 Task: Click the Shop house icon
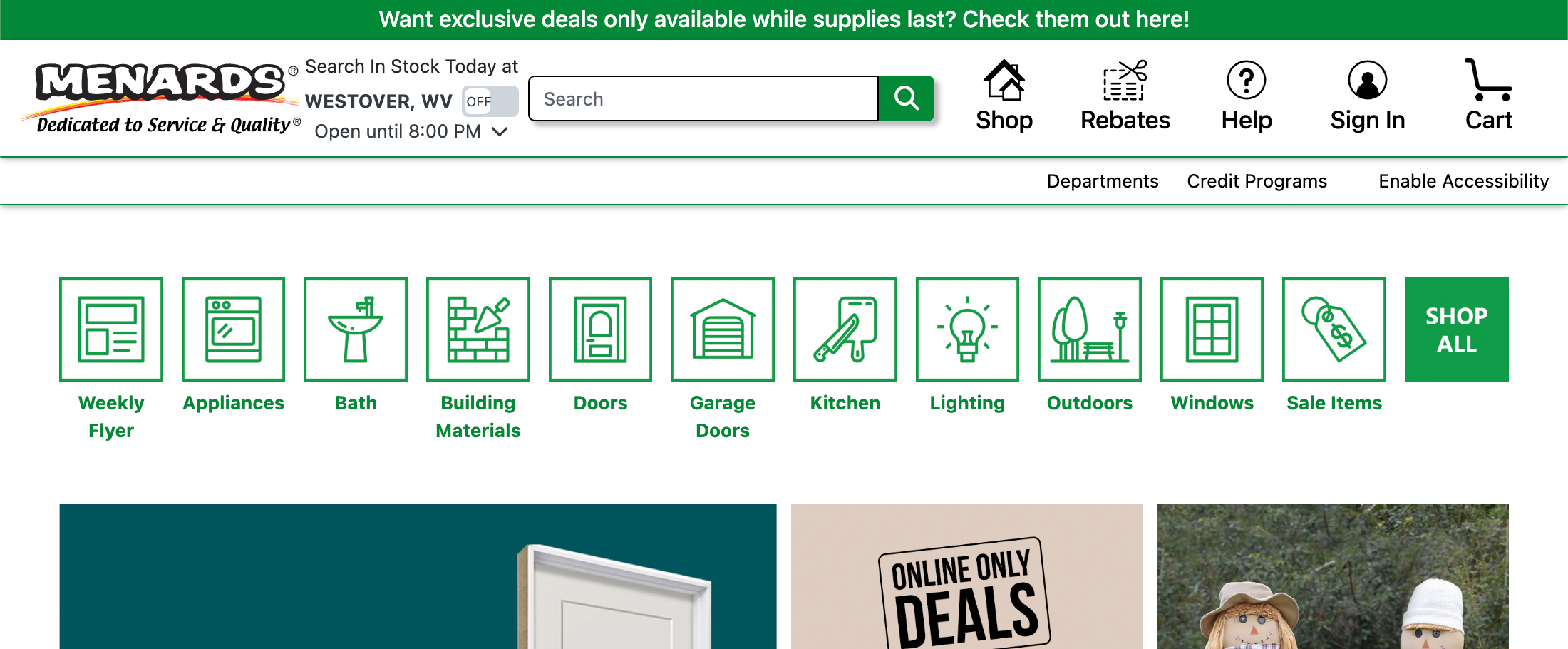tap(1004, 81)
